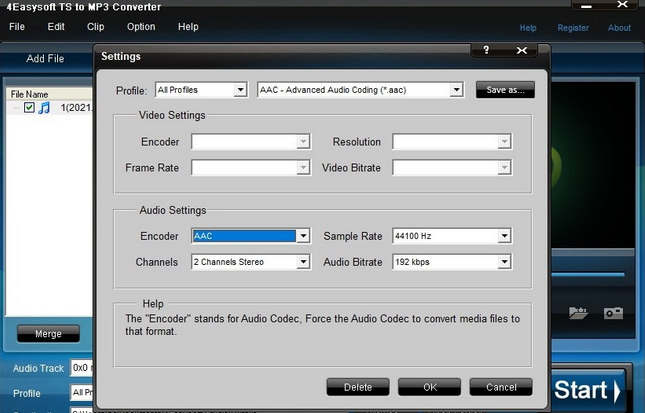Confirm settings with OK button
This screenshot has width=645, height=413.
click(429, 387)
